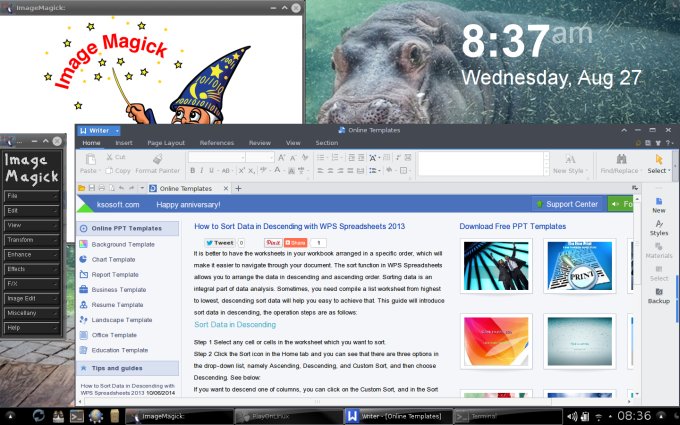
Task: Close the Online Templates document tab
Action: click(226, 188)
